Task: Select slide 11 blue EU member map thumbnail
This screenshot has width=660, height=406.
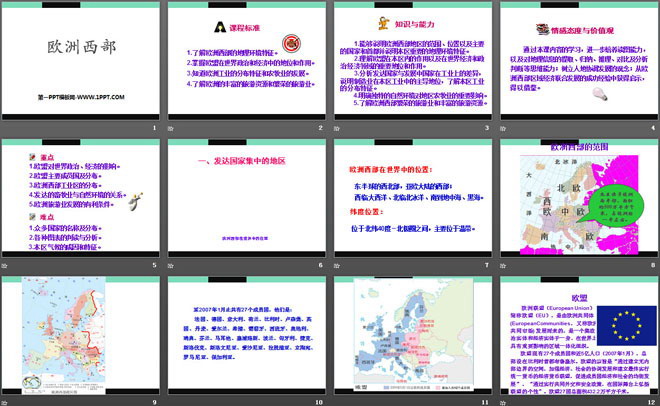Action: tap(413, 336)
